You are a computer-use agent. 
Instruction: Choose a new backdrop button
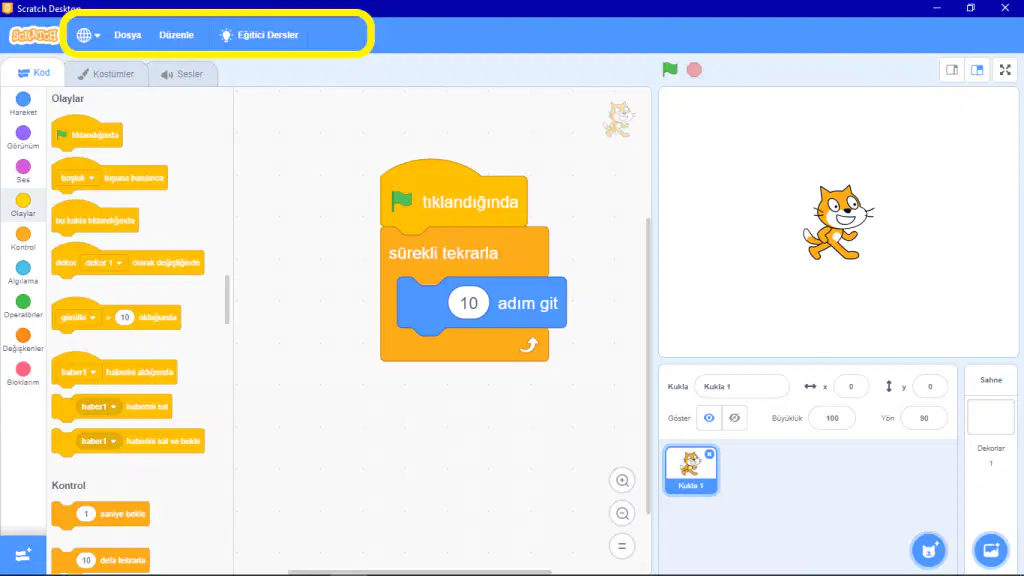[x=991, y=551]
